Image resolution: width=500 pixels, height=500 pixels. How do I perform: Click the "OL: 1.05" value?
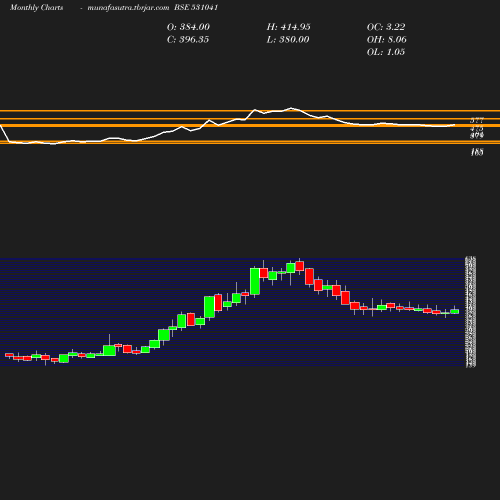pyautogui.click(x=386, y=52)
